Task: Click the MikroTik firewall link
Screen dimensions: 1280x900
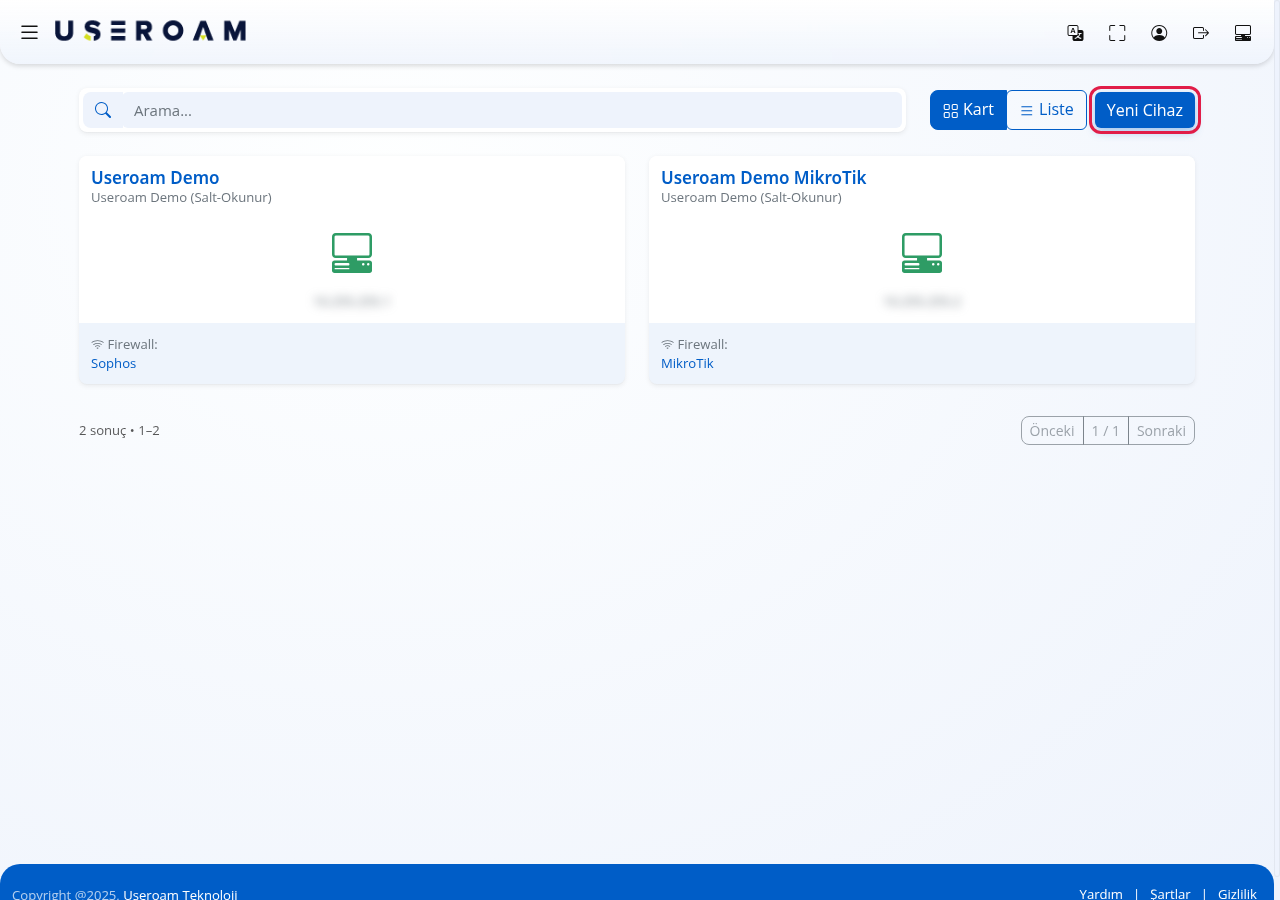Action: (x=687, y=364)
